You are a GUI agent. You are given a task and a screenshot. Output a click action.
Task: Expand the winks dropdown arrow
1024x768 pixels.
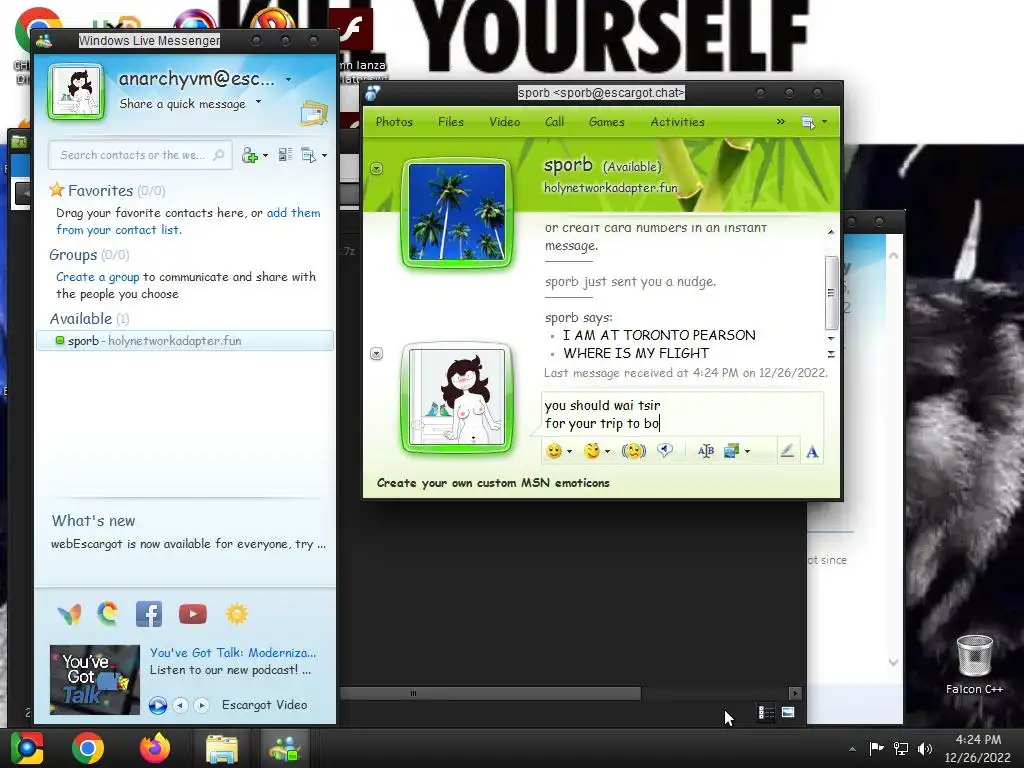click(x=607, y=451)
